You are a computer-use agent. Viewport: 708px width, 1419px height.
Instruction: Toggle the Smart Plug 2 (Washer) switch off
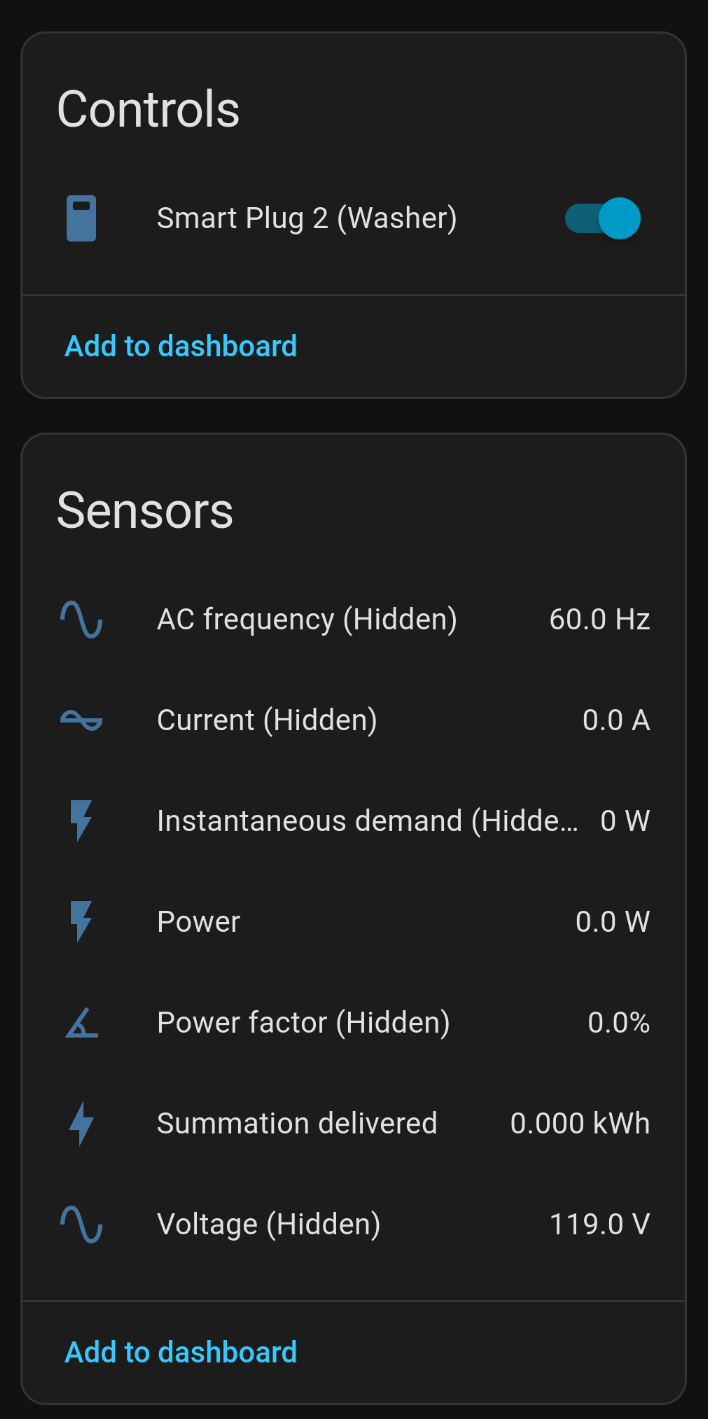[x=602, y=218]
